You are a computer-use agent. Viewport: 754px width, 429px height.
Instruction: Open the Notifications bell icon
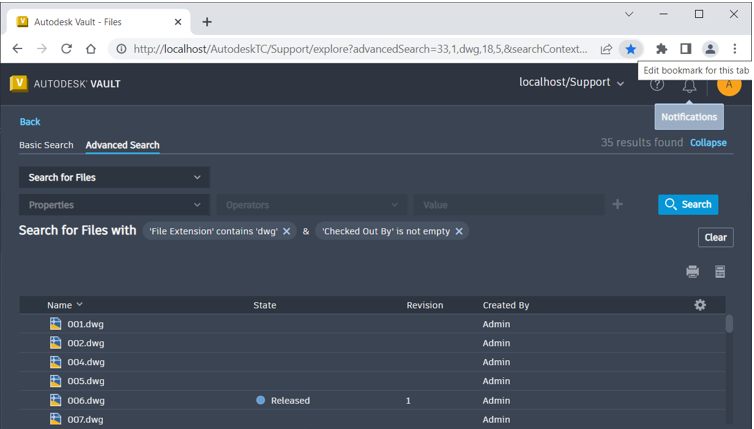pyautogui.click(x=689, y=86)
